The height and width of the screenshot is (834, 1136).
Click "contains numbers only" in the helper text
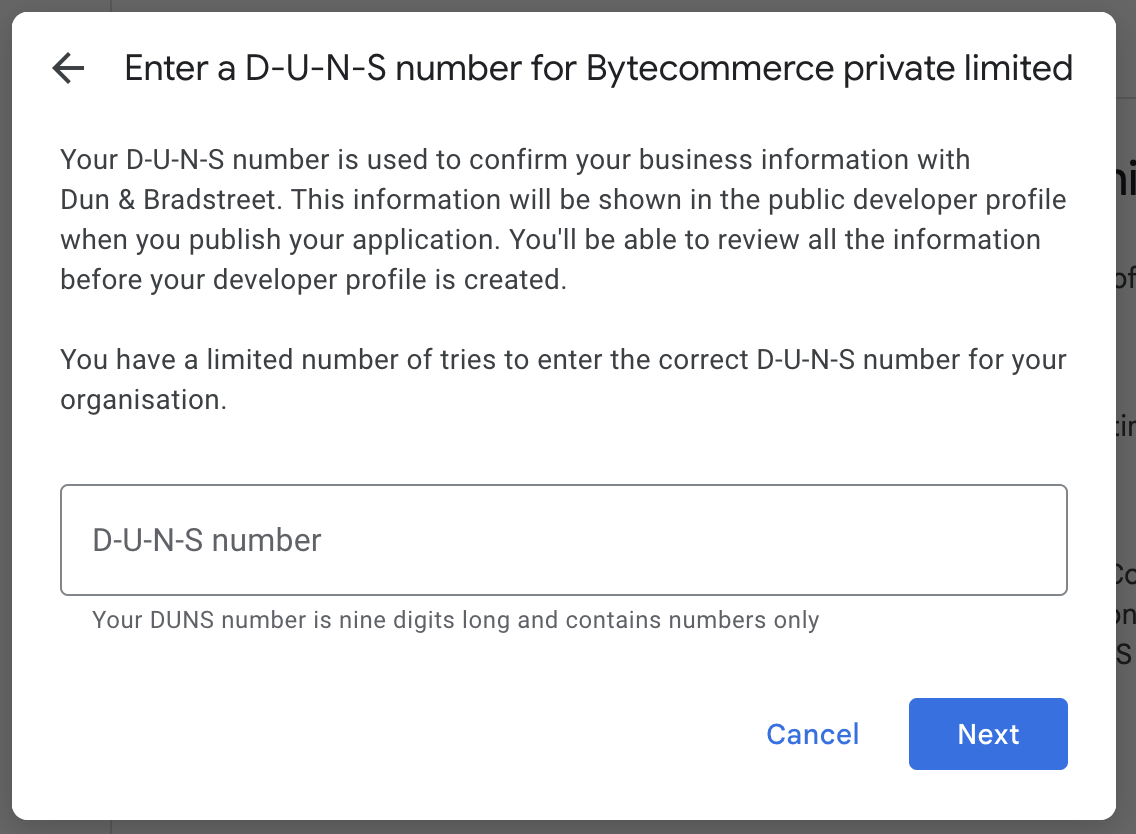point(692,620)
